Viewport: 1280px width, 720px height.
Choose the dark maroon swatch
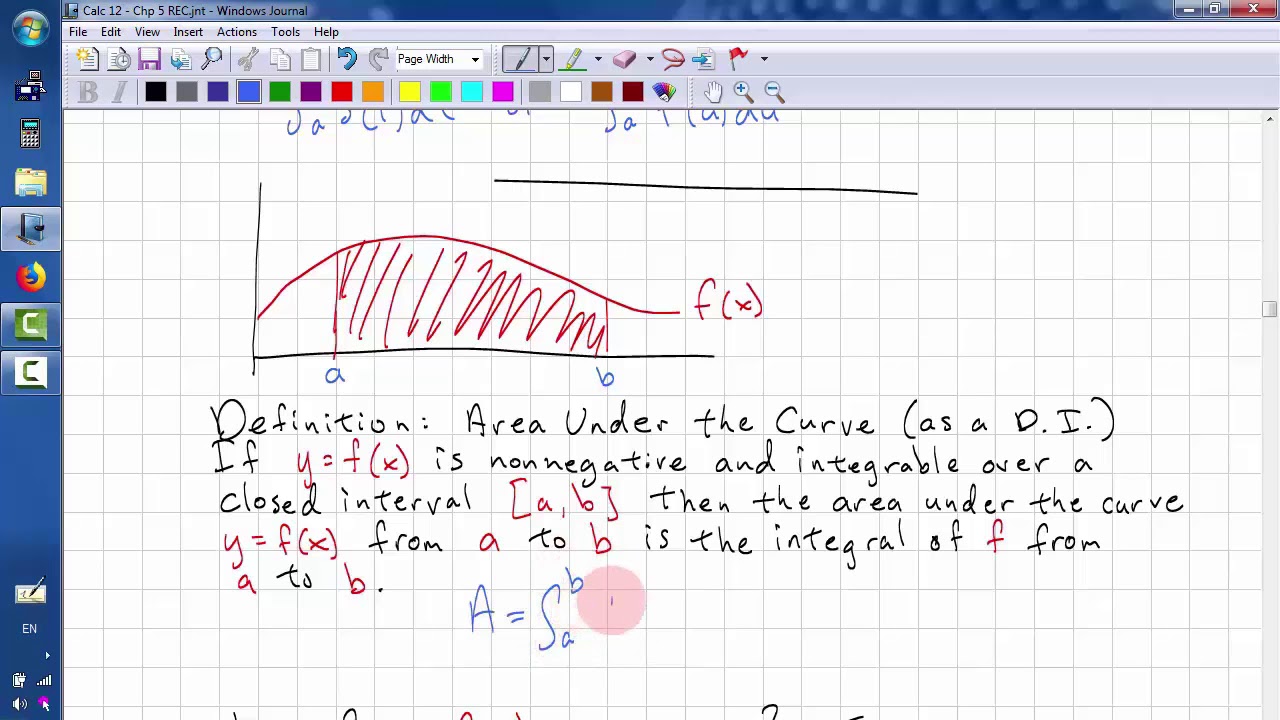pyautogui.click(x=633, y=92)
